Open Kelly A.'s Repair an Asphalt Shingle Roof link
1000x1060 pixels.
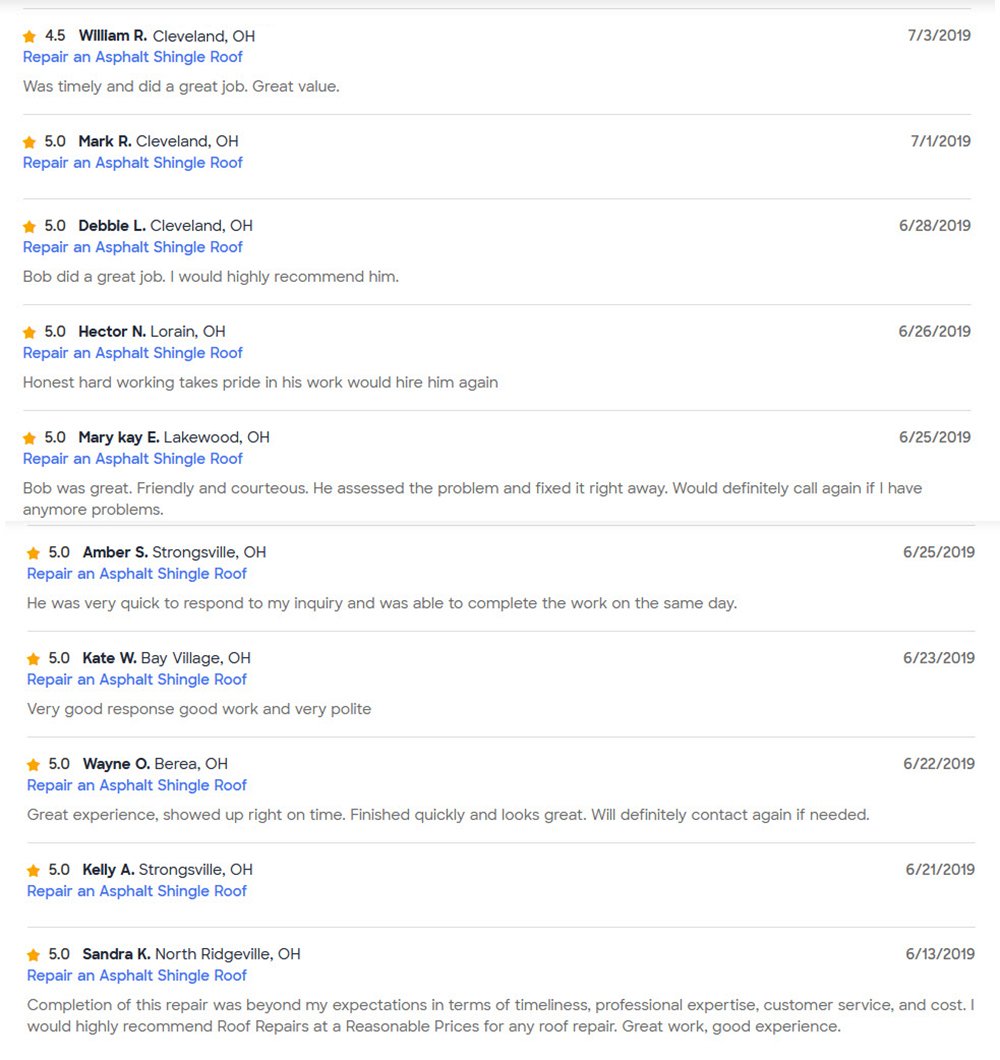(x=137, y=891)
